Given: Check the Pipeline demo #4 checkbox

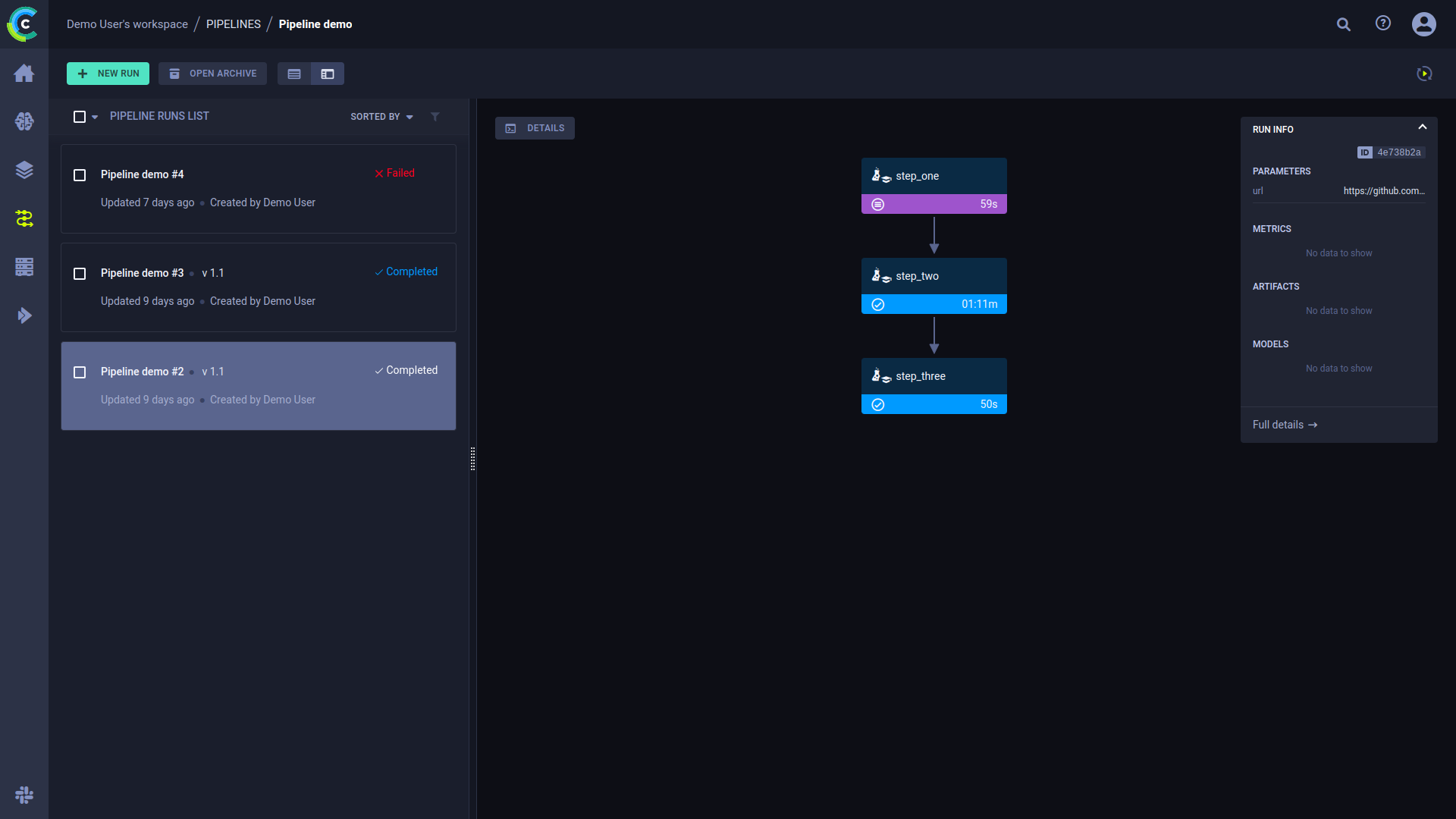Looking at the screenshot, I should coord(80,175).
